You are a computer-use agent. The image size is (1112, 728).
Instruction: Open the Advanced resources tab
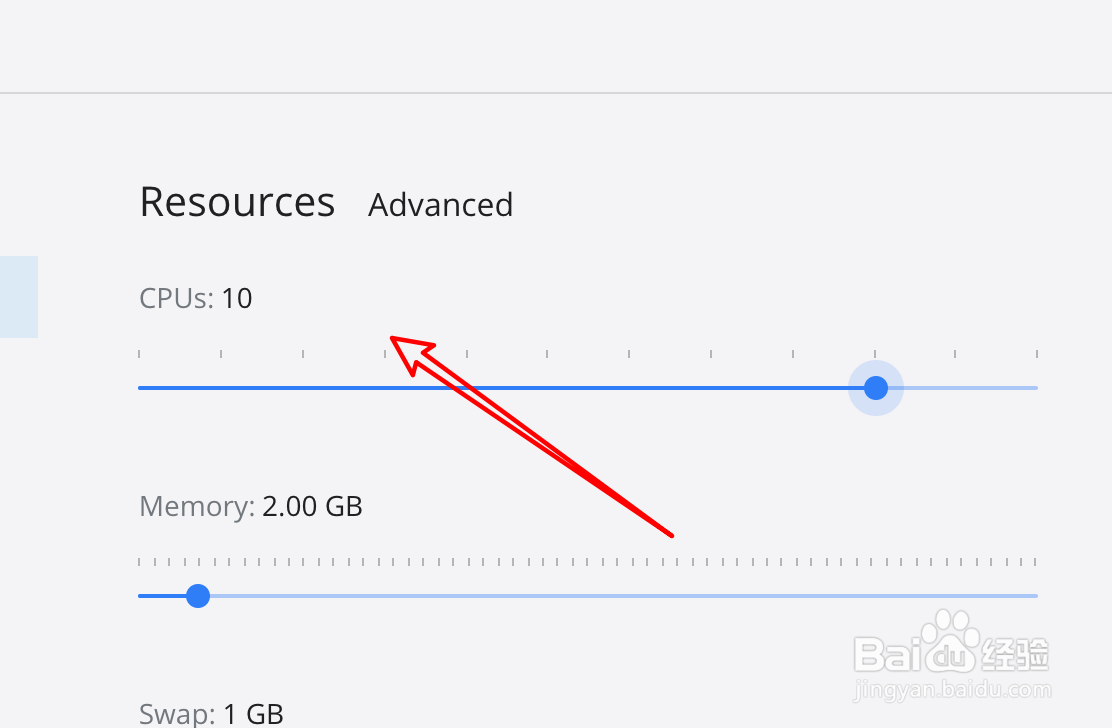click(440, 204)
